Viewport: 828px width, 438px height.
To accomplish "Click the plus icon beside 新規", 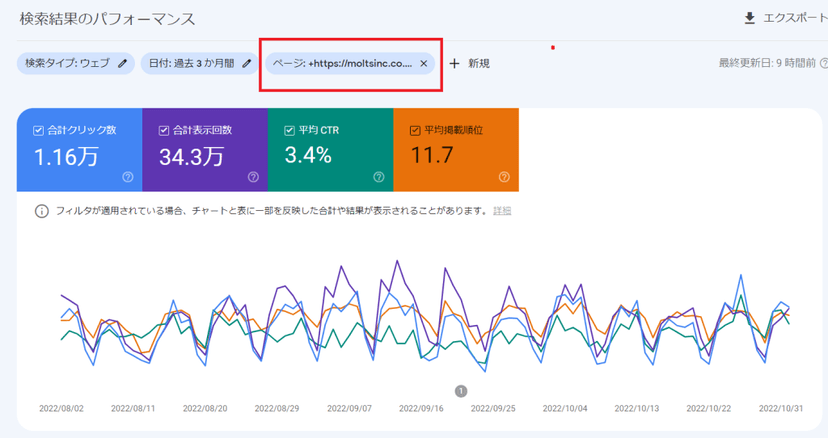I will 454,63.
